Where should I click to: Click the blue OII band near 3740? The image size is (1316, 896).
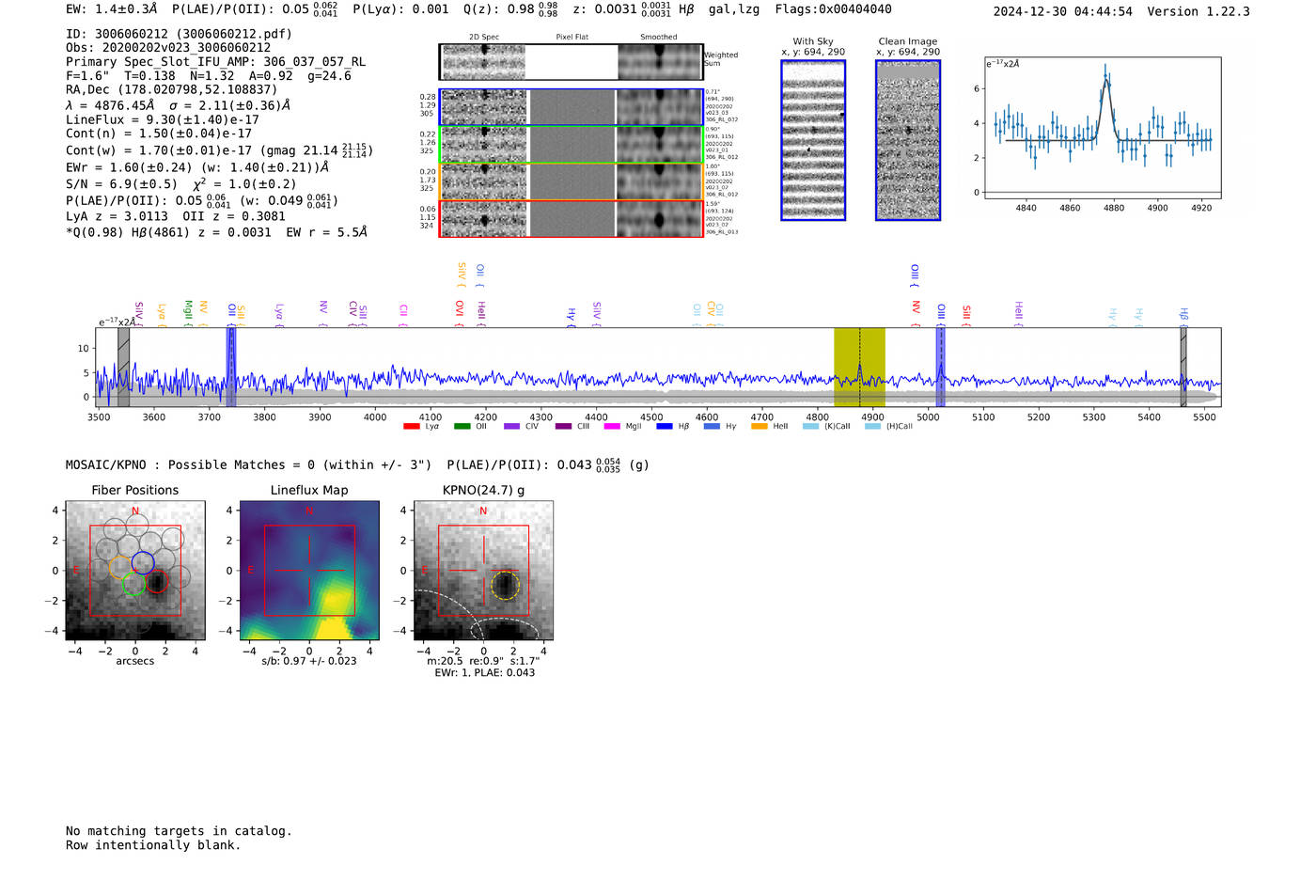[x=231, y=367]
